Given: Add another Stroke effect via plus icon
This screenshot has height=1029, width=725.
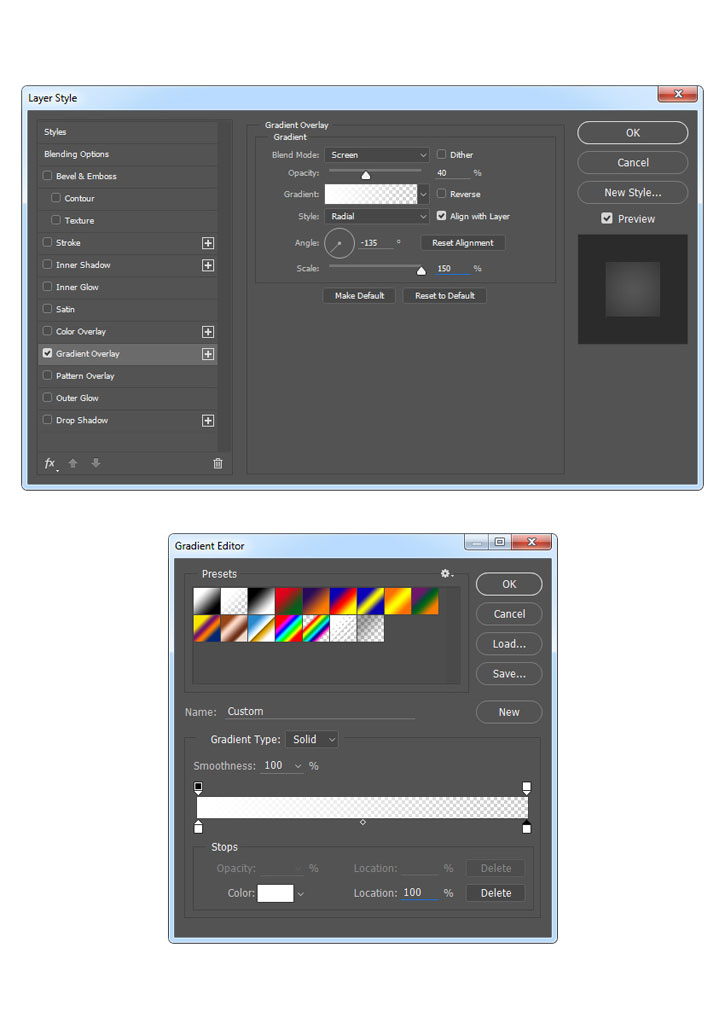Looking at the screenshot, I should tap(208, 243).
